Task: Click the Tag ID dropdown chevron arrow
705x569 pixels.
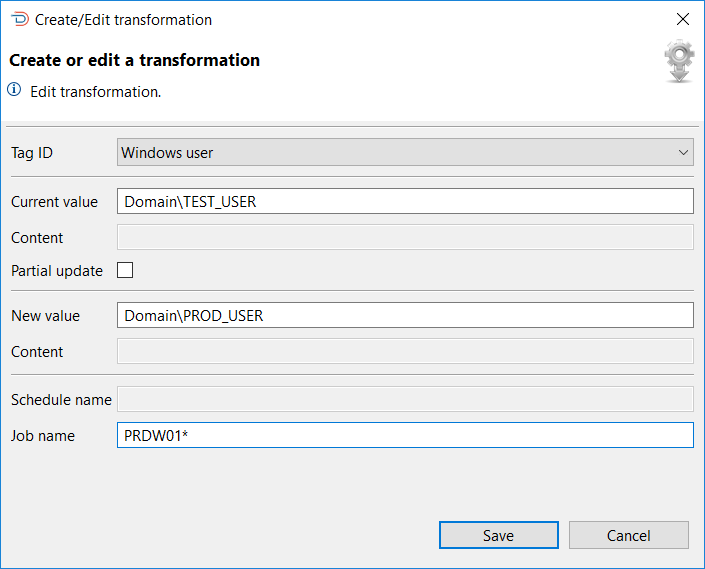Action: (x=683, y=152)
